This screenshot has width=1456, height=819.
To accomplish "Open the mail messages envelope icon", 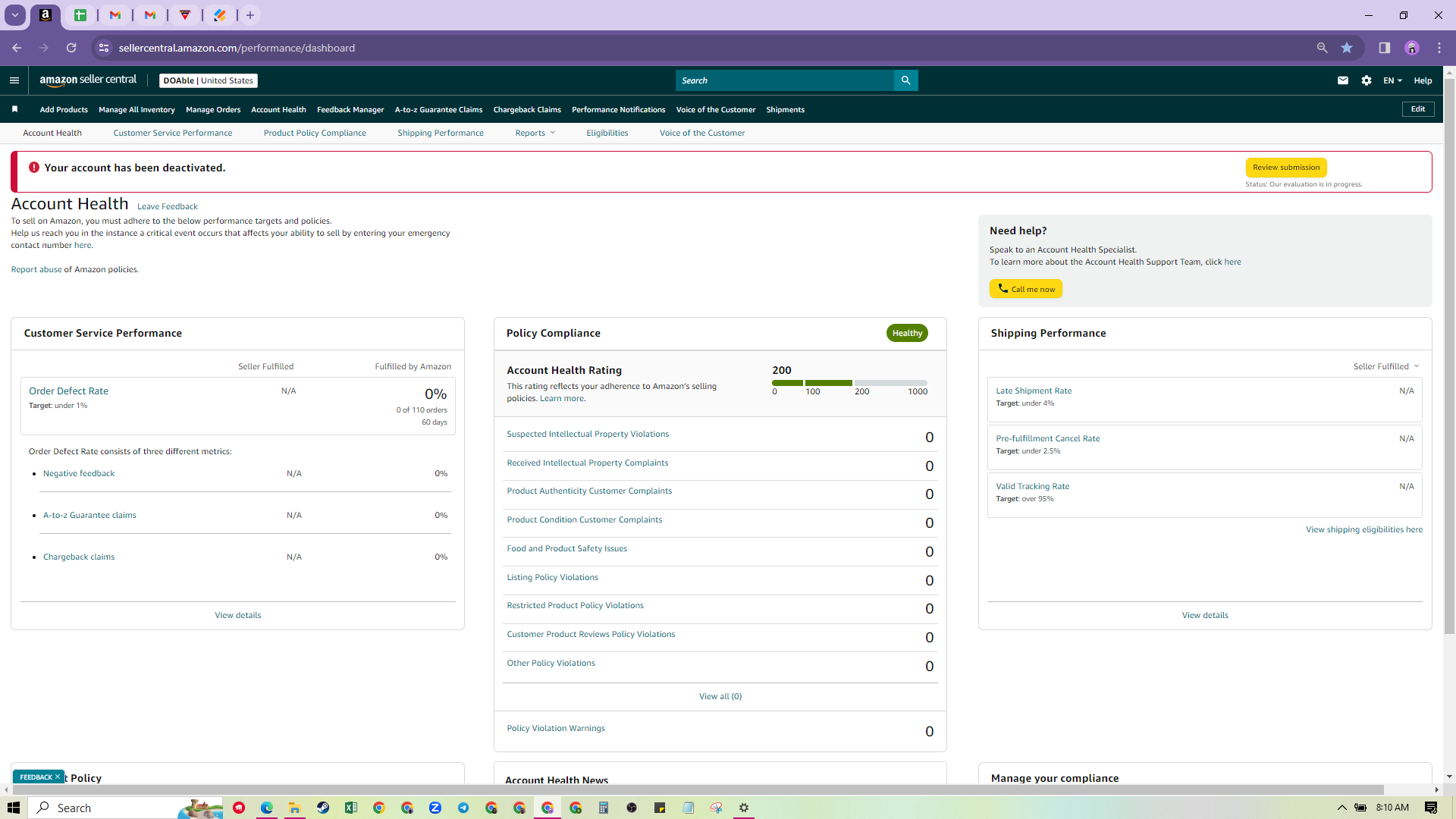I will pos(1343,80).
